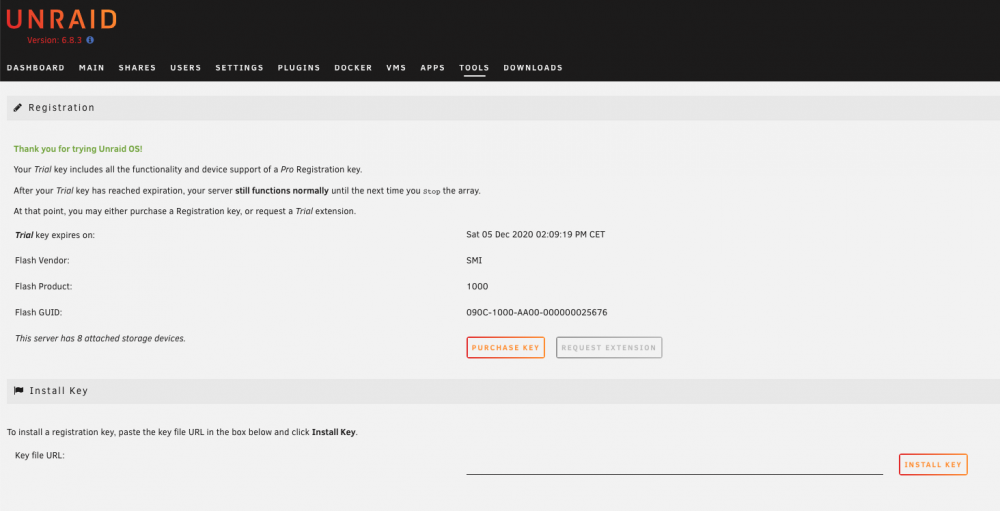Click the Install Key button
The image size is (1000, 511).
coord(933,464)
